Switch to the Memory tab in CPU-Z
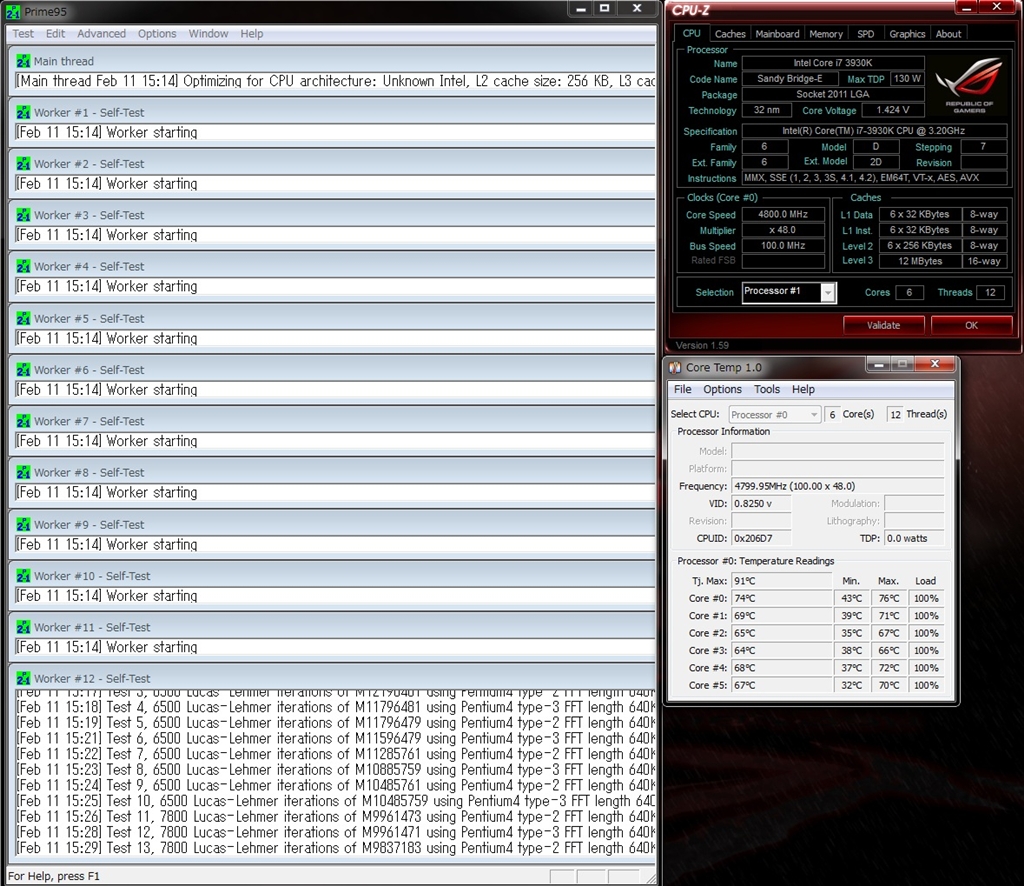The height and width of the screenshot is (886, 1024). (x=826, y=34)
